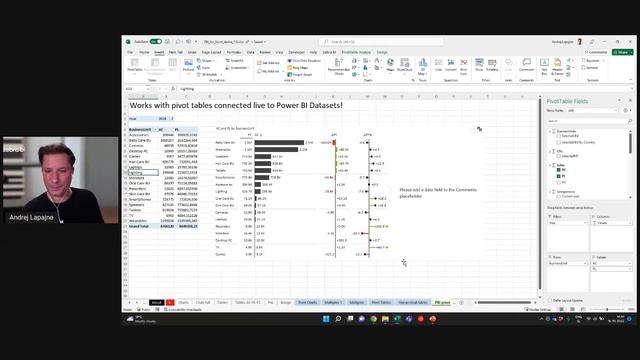Open the PivotTable Analyze tab
The width and height of the screenshot is (640, 360).
[356, 53]
